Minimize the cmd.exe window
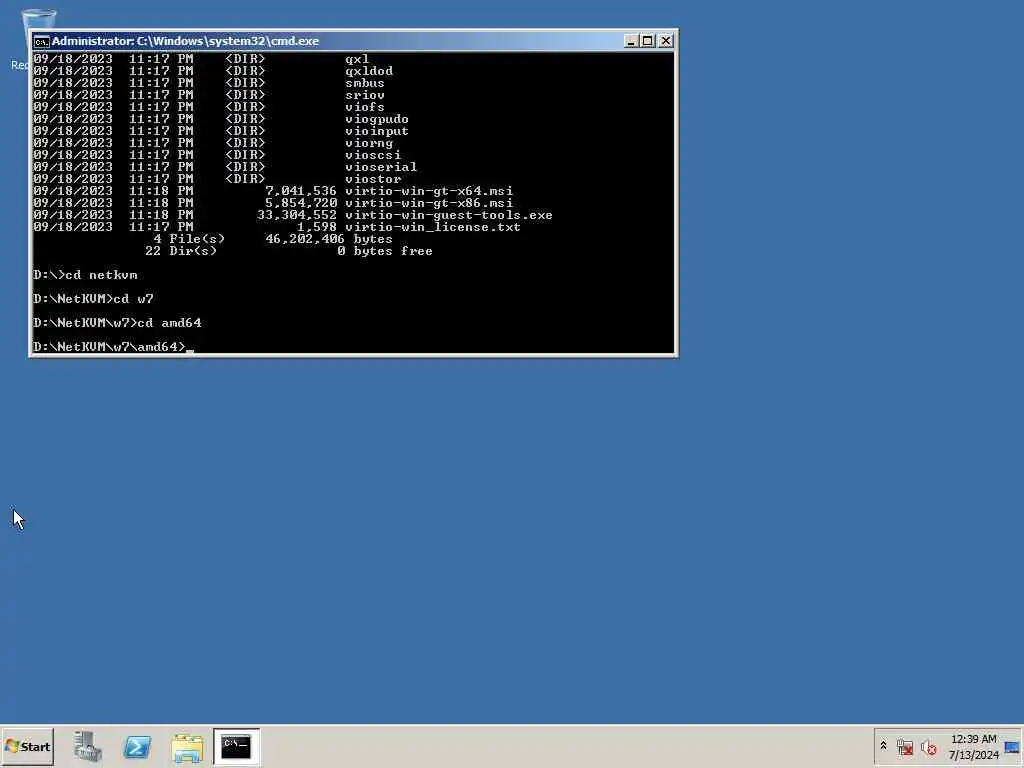 [x=631, y=40]
